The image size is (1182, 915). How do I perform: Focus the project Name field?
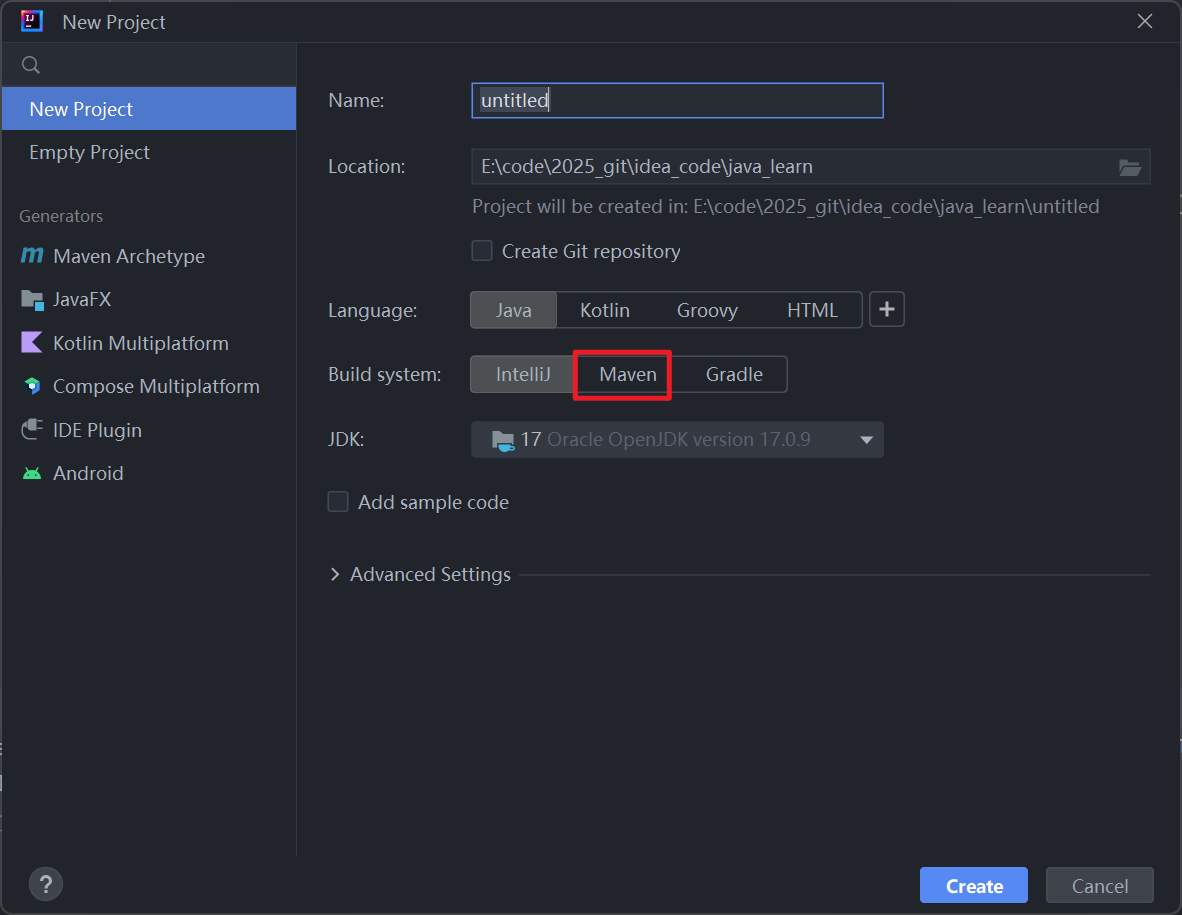coord(677,100)
